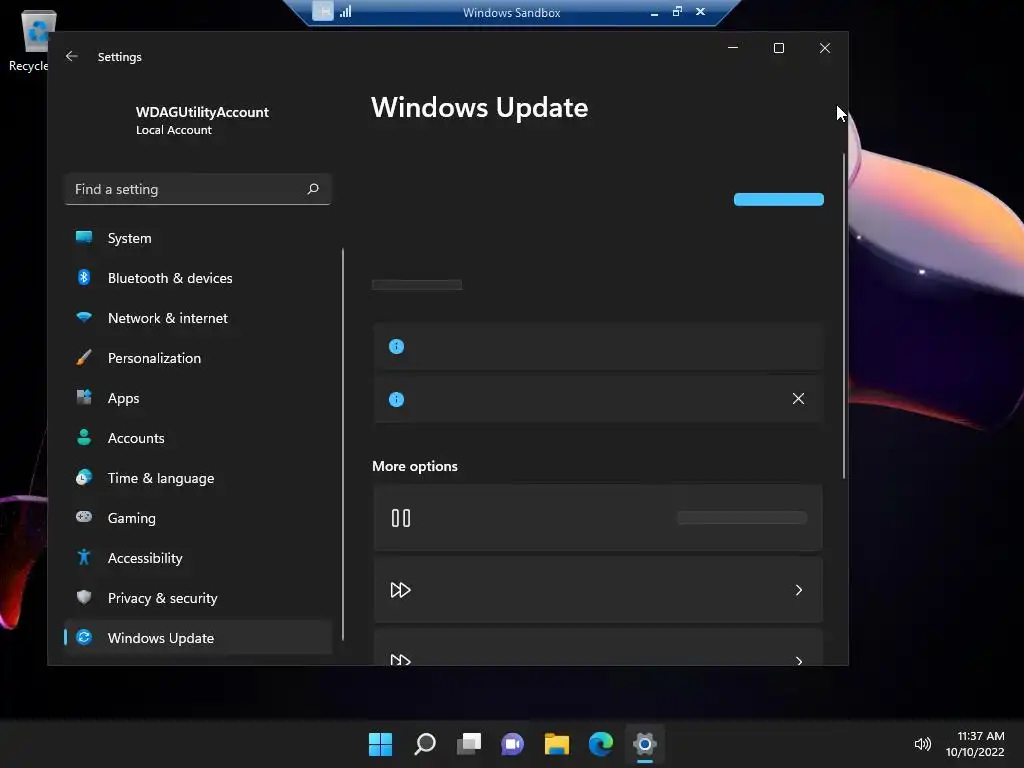The image size is (1024, 768).
Task: Click the Time & language clock icon
Action: pyautogui.click(x=84, y=477)
